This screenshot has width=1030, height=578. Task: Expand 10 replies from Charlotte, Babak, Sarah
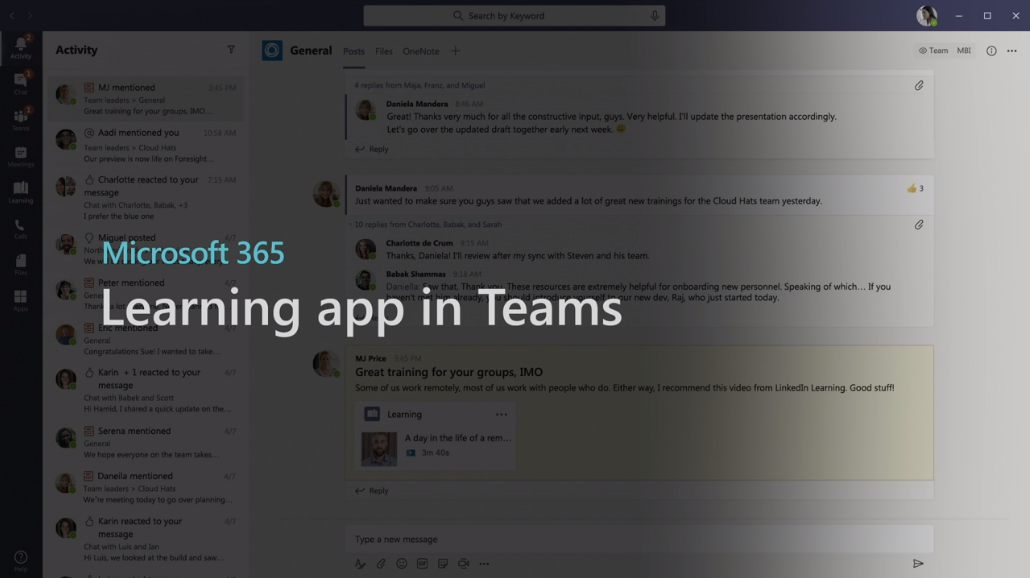coord(428,225)
